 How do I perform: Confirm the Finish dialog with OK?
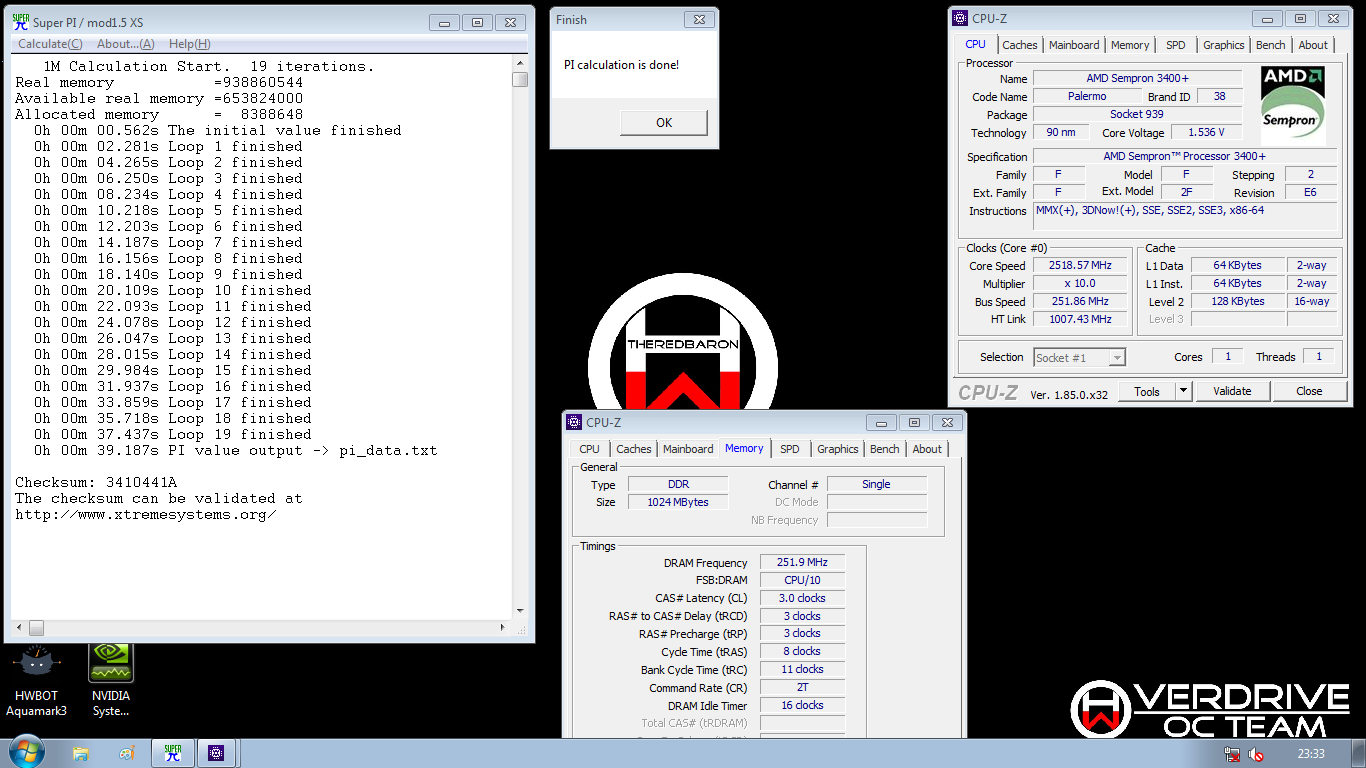tap(664, 122)
